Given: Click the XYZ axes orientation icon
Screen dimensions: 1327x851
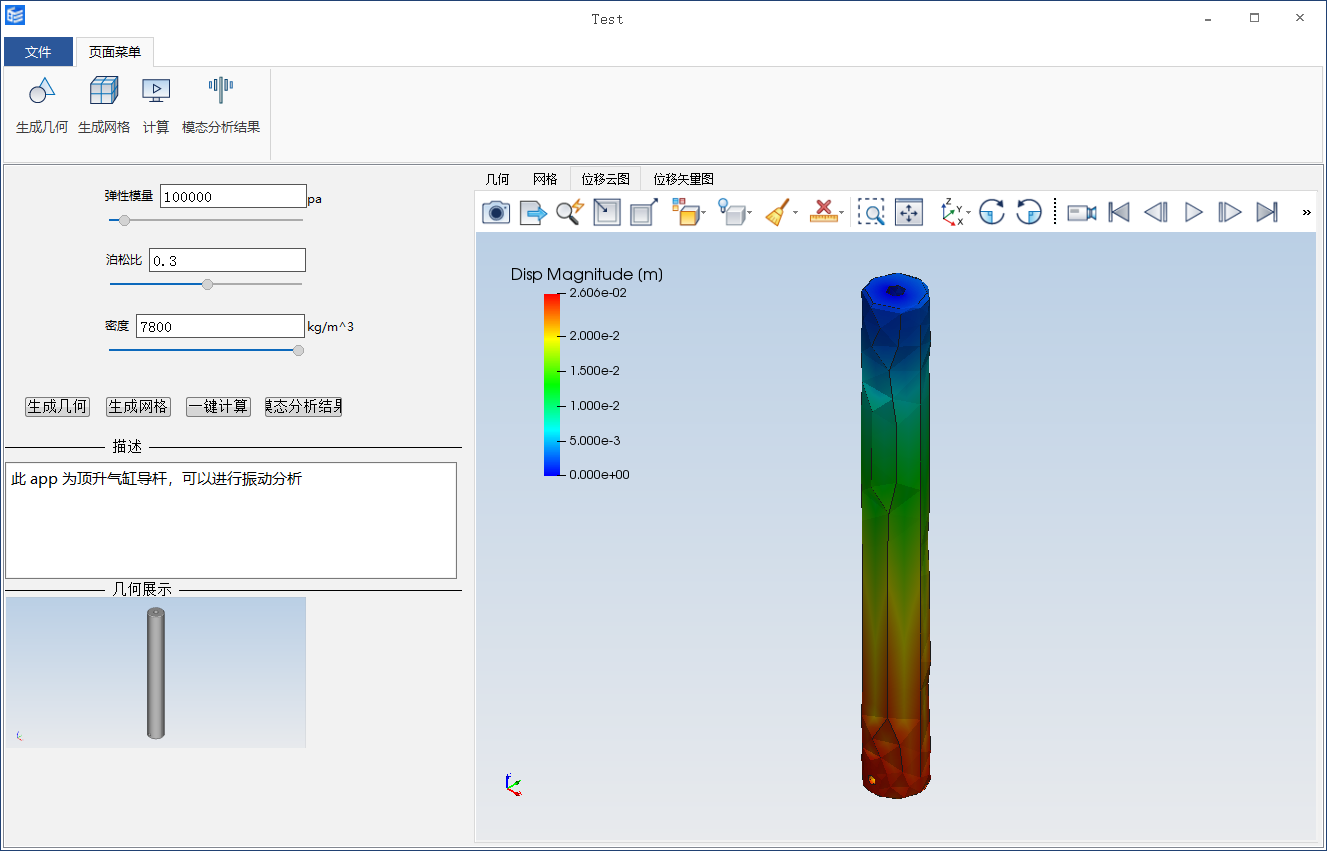Looking at the screenshot, I should (x=952, y=212).
